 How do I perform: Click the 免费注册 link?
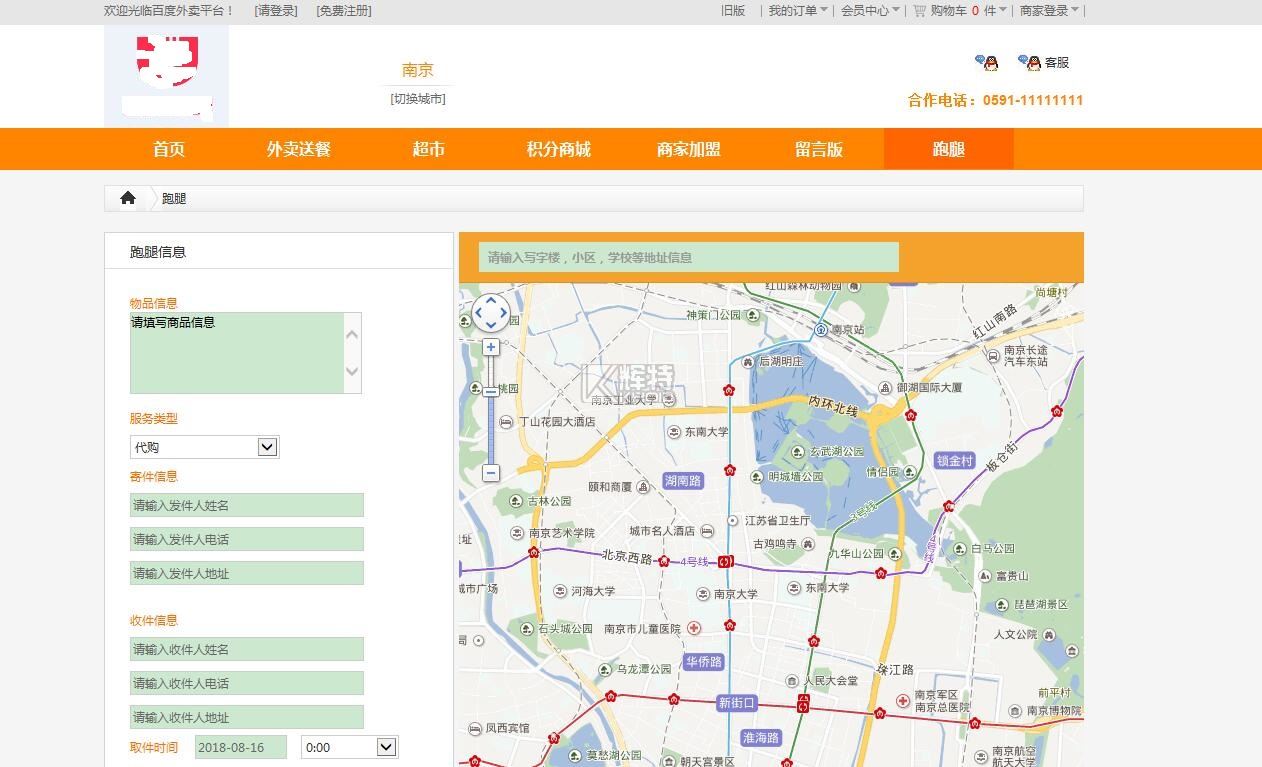tap(343, 11)
